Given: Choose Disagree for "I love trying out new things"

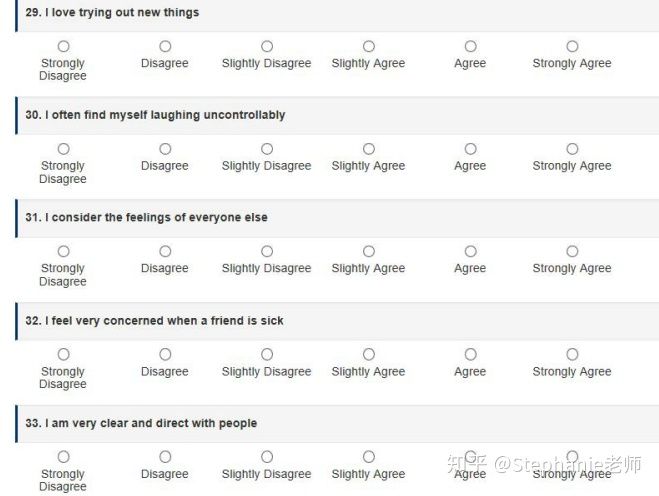Looking at the screenshot, I should click(x=165, y=46).
